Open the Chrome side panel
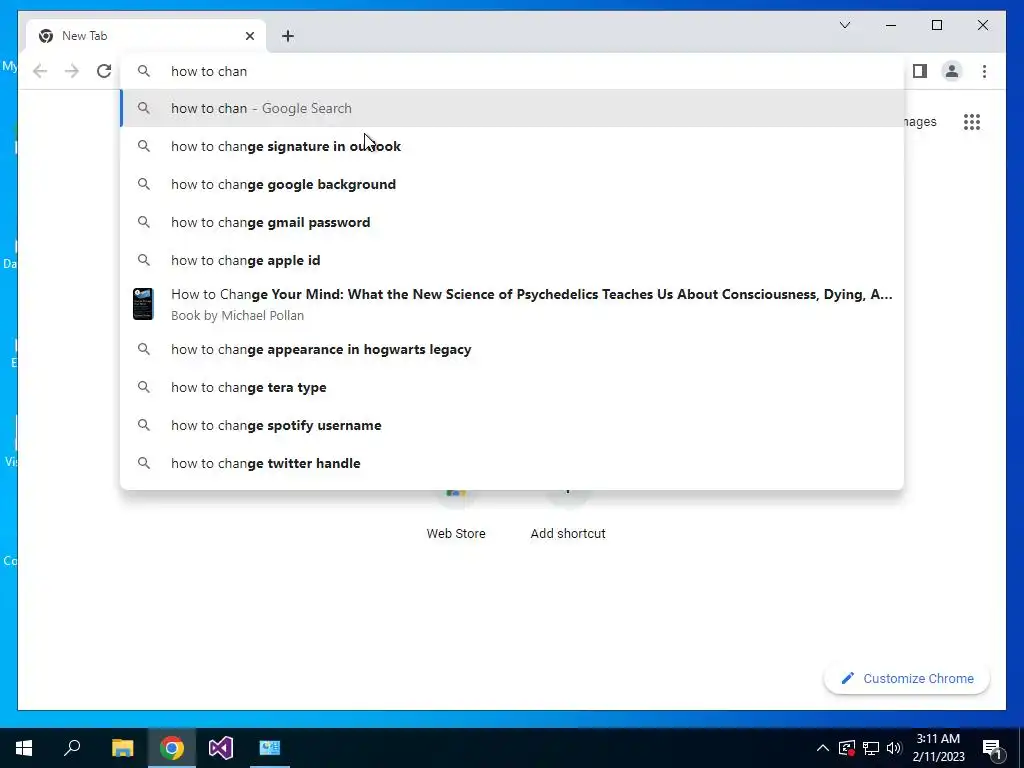The image size is (1024, 768). pyautogui.click(x=920, y=71)
